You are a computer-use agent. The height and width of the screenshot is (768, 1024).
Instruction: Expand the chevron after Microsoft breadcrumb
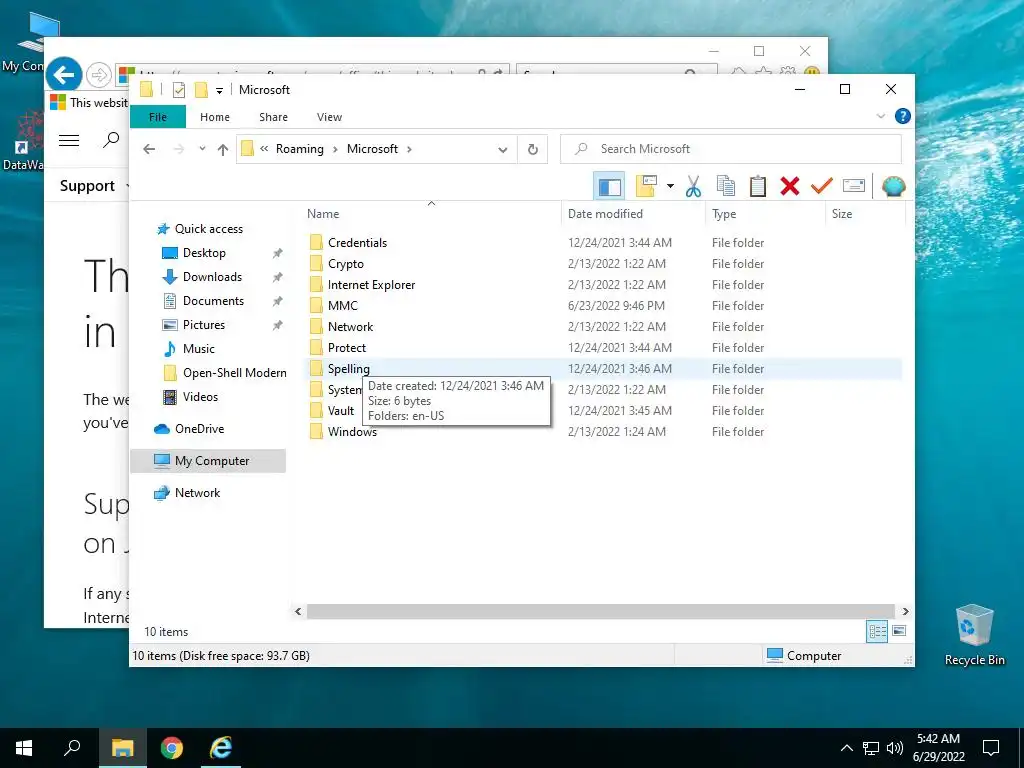click(409, 149)
